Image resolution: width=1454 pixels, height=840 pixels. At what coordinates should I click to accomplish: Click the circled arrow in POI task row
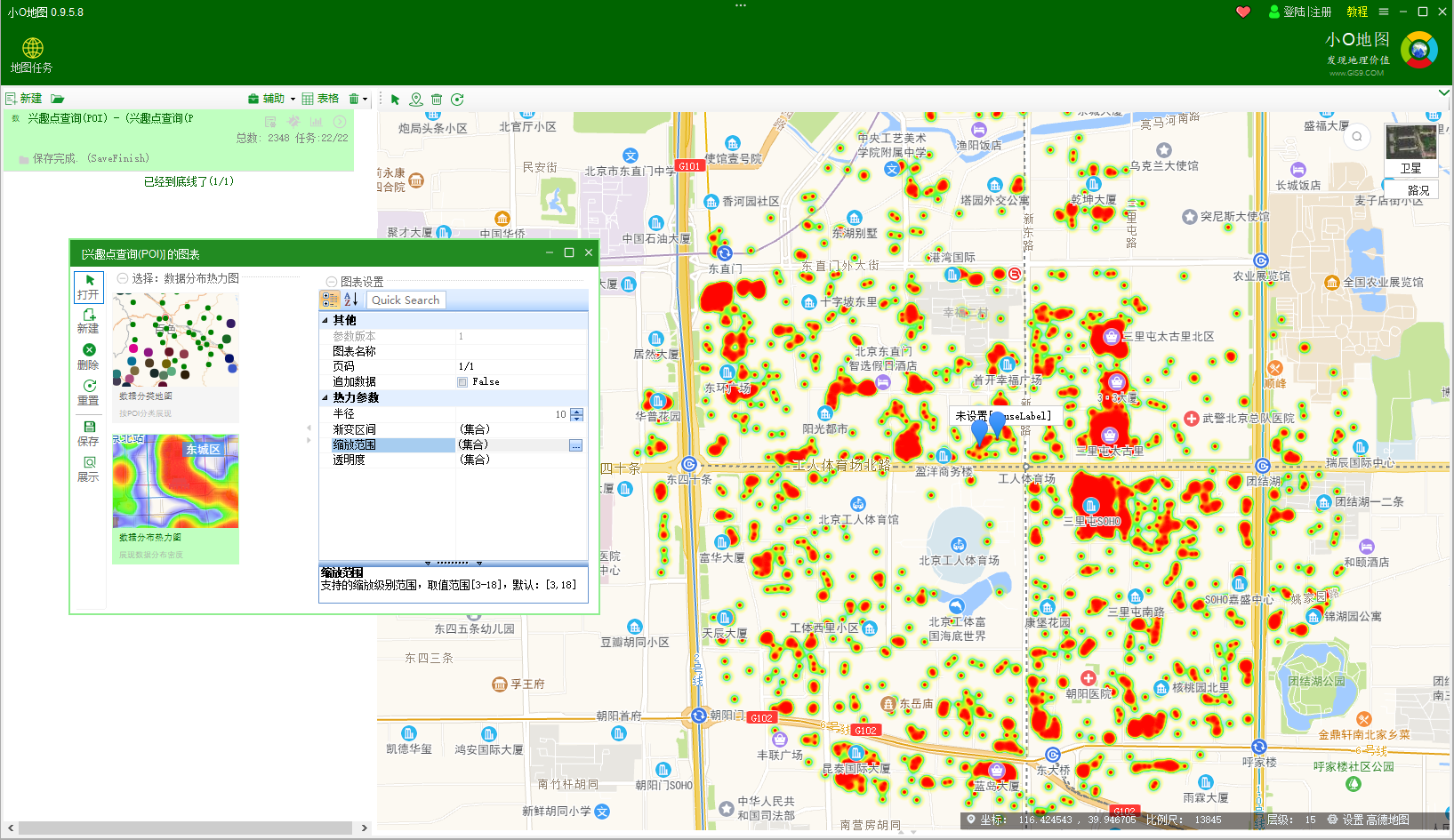[x=340, y=121]
